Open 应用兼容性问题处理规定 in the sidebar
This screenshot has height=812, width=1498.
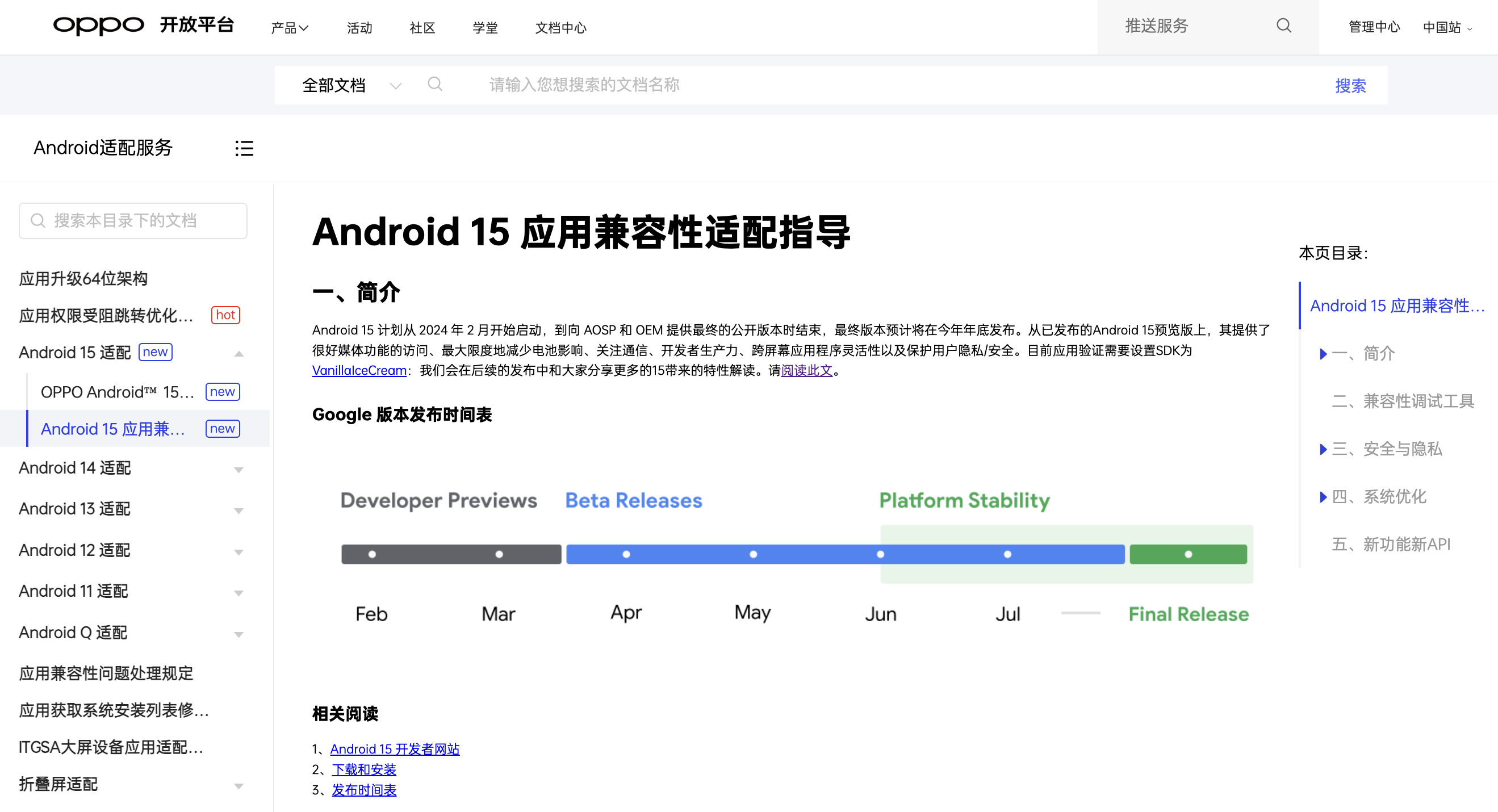point(106,673)
